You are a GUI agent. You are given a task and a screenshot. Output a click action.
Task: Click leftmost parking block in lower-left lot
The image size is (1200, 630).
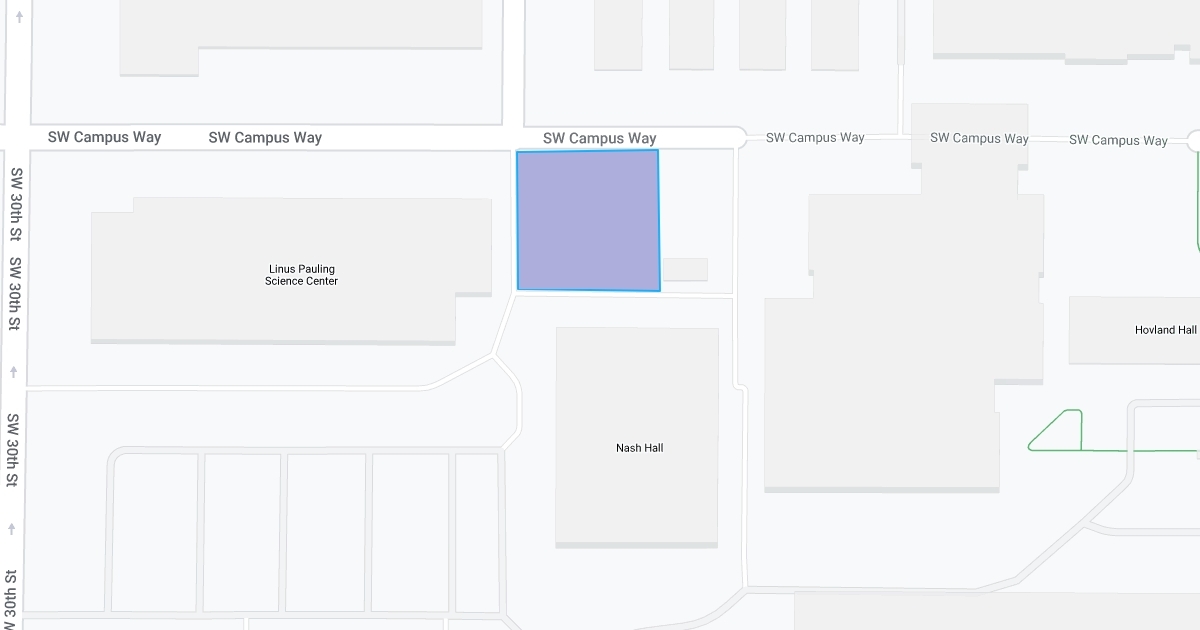pyautogui.click(x=155, y=532)
